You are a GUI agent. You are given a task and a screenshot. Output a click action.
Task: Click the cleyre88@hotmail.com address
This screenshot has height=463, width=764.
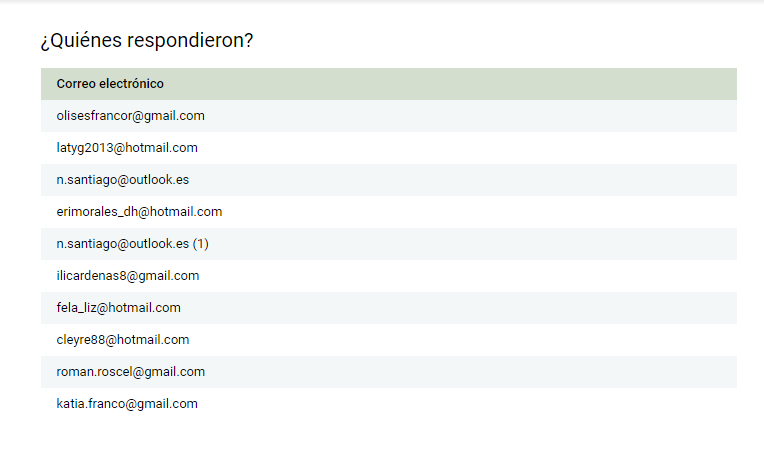pos(123,340)
